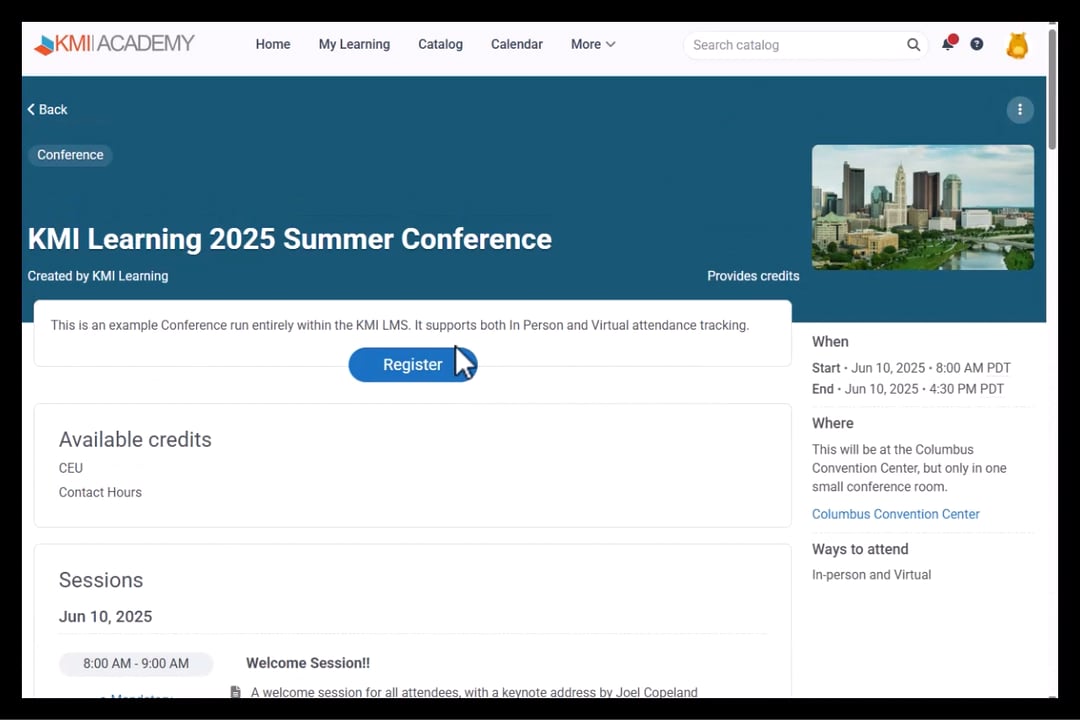Click the document icon beside Welcome Session description
Screen dimensions: 1080x720
tap(236, 691)
